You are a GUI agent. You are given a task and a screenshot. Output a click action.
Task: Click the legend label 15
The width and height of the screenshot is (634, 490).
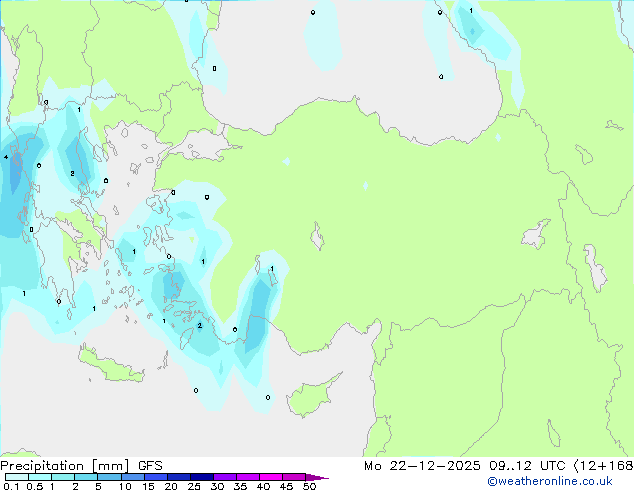click(x=148, y=486)
